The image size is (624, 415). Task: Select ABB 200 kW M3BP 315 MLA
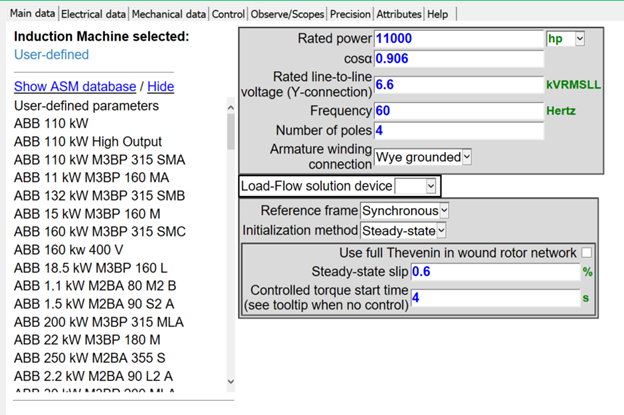(99, 322)
